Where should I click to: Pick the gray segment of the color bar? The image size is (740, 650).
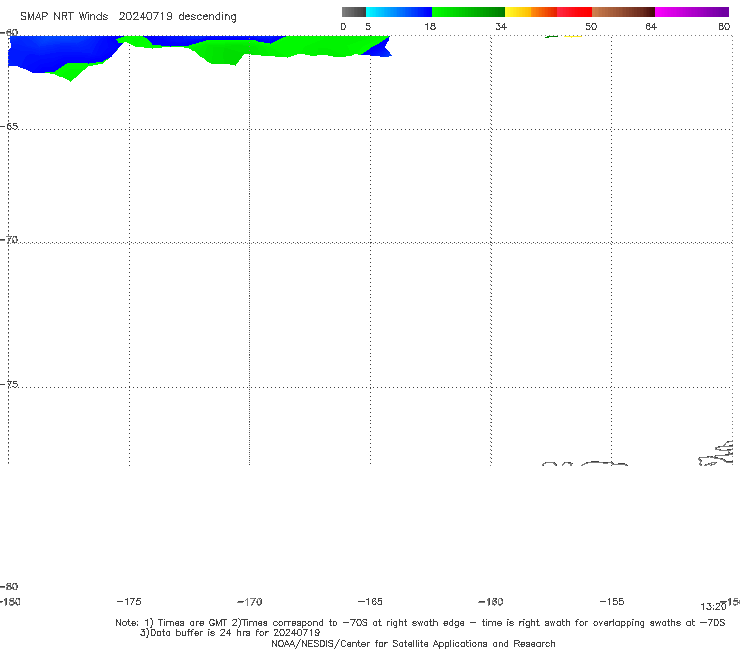pos(353,12)
